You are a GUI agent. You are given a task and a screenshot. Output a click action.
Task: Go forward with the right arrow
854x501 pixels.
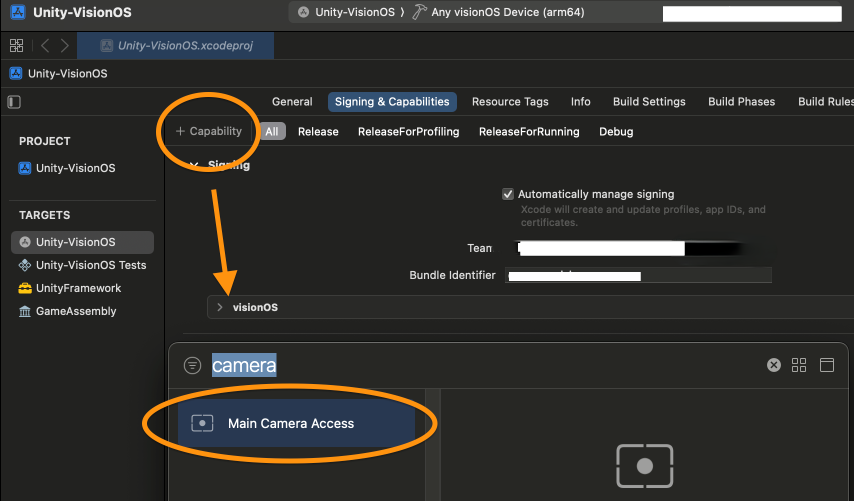[x=65, y=46]
